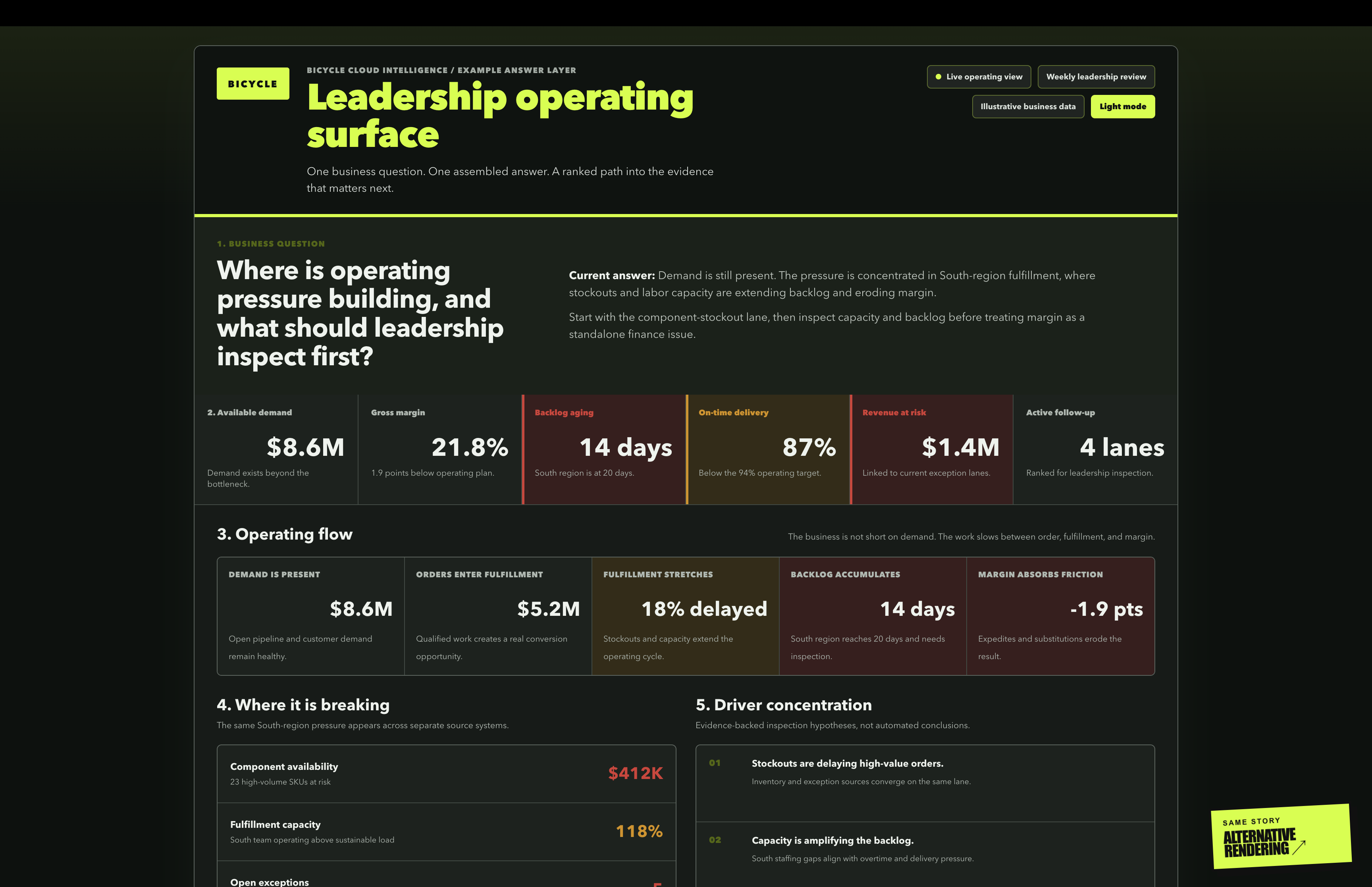Select the Live operating view pill
This screenshot has height=887, width=1372.
click(978, 77)
